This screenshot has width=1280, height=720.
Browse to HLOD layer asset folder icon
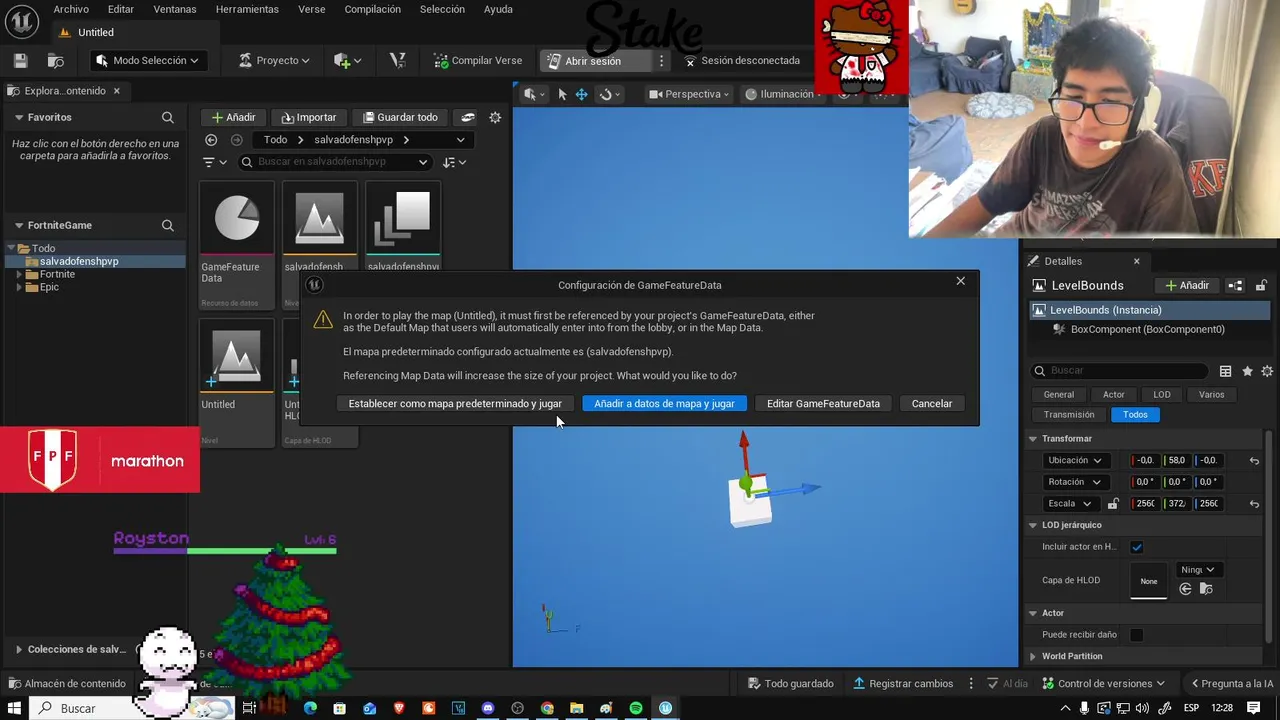[x=1206, y=589]
